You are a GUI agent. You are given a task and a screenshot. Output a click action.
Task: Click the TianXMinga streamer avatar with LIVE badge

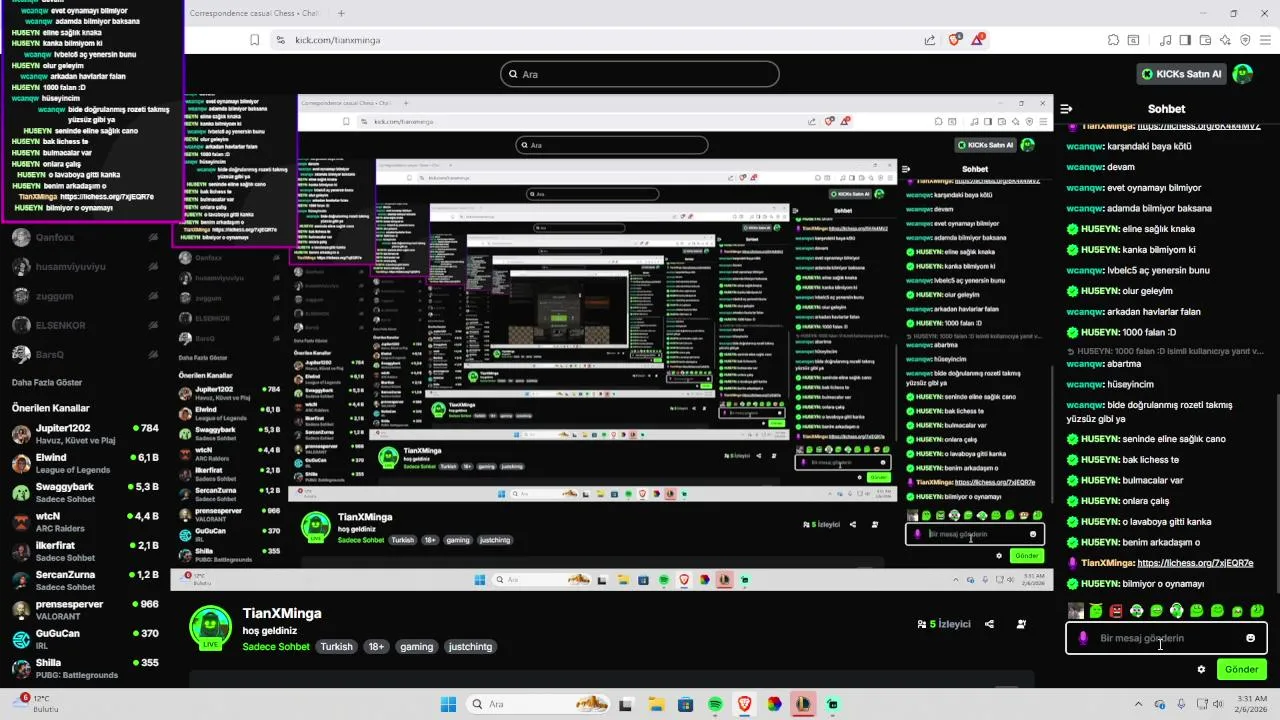211,627
